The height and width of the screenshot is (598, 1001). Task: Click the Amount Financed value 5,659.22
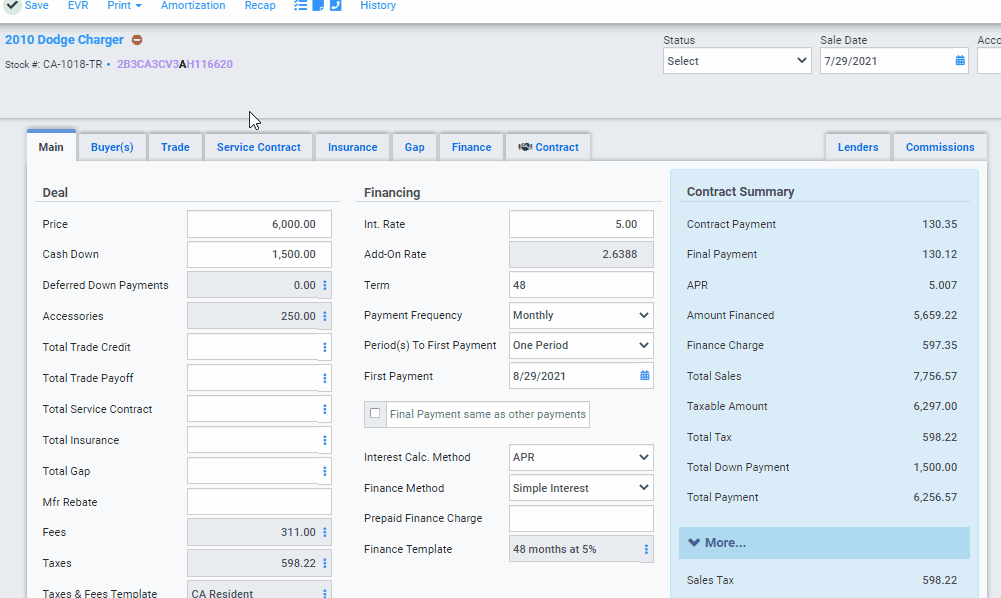point(935,315)
